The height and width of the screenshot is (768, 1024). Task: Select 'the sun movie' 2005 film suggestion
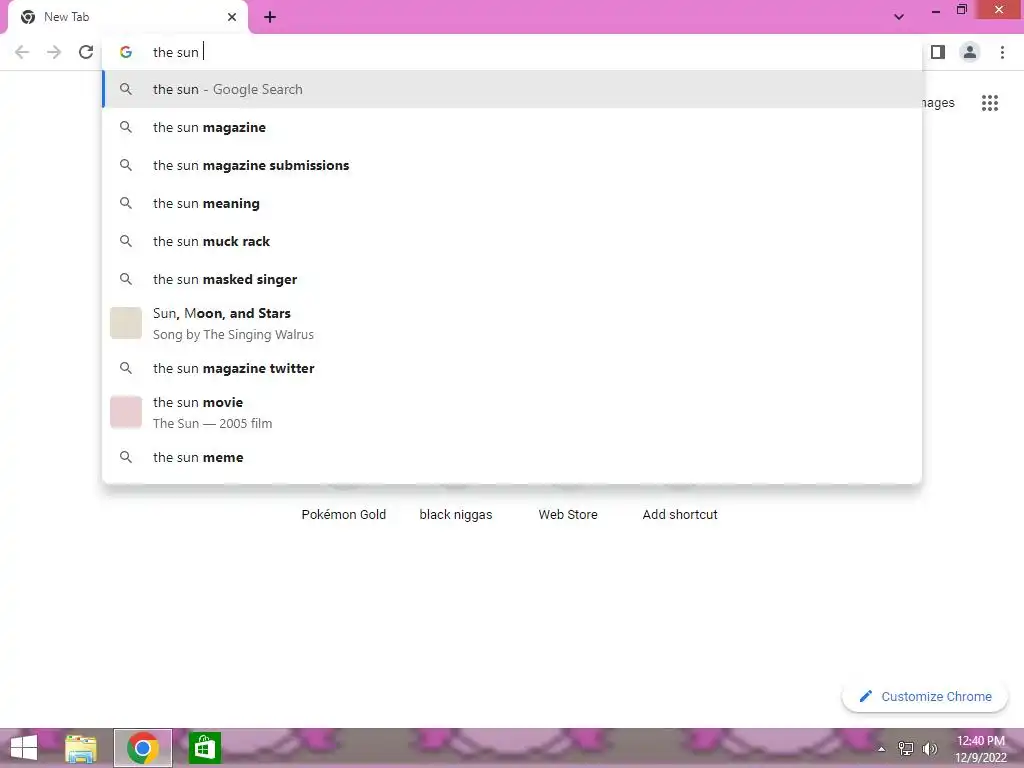(x=513, y=412)
